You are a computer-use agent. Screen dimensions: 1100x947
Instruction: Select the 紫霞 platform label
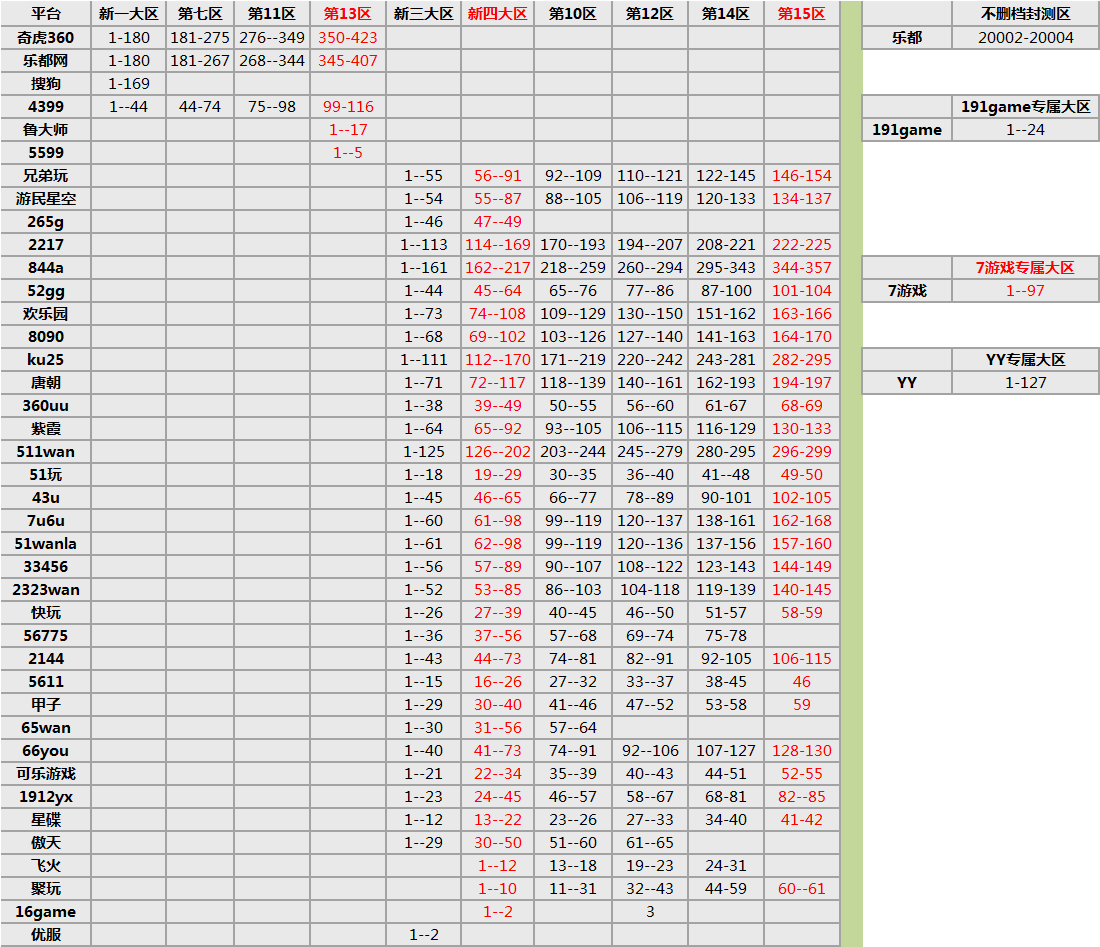(46, 429)
